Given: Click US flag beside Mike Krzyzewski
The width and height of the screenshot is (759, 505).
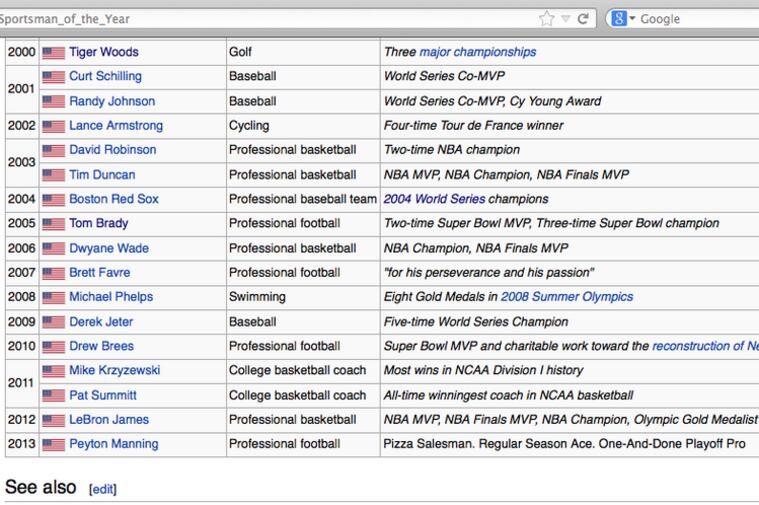Looking at the screenshot, I should coord(53,371).
